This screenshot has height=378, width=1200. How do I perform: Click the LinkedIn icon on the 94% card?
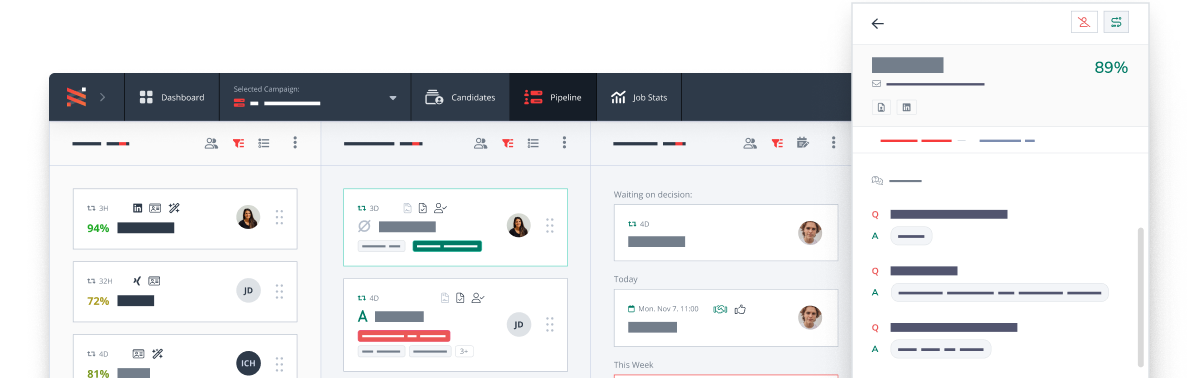(137, 208)
